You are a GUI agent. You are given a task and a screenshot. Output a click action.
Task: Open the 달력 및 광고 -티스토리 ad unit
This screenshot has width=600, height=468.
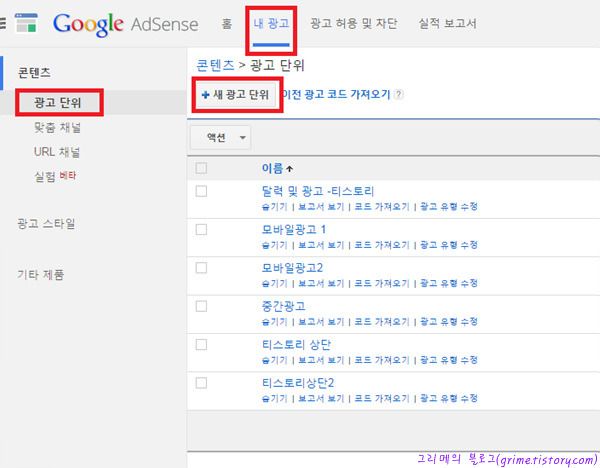point(318,191)
